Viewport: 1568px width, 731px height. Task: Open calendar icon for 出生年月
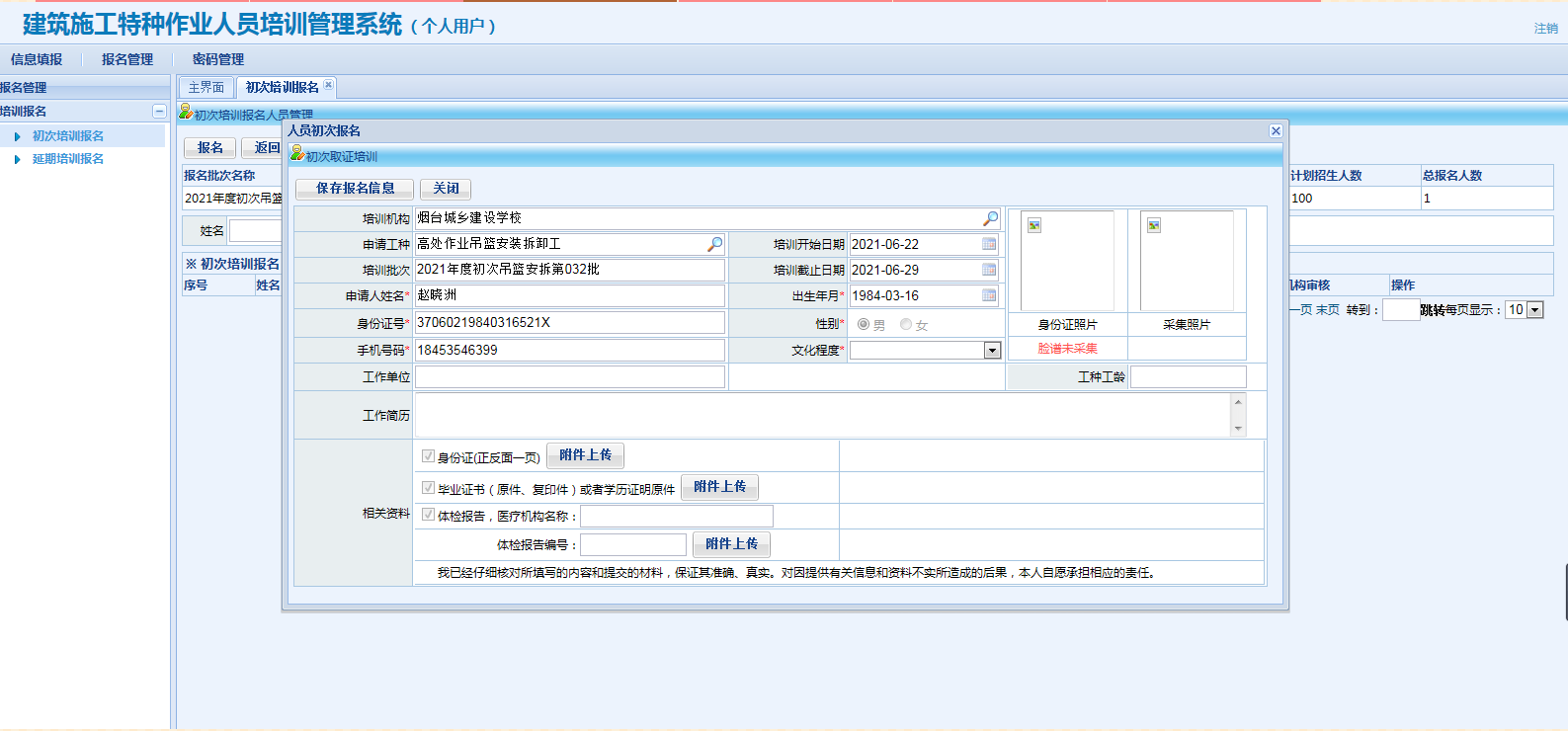[x=989, y=295]
